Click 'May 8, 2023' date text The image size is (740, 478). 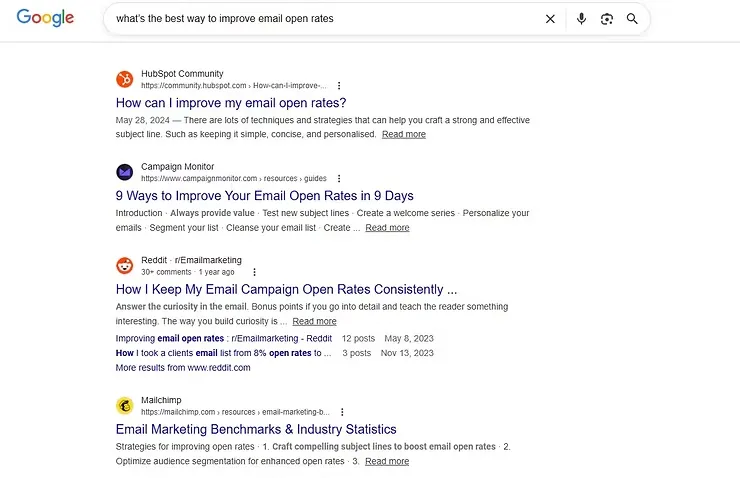[x=409, y=338]
